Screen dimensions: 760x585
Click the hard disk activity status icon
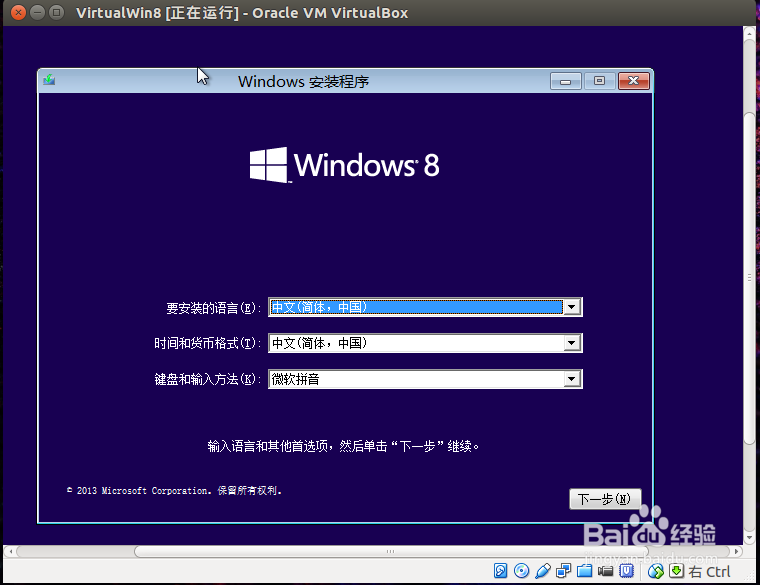(500, 571)
